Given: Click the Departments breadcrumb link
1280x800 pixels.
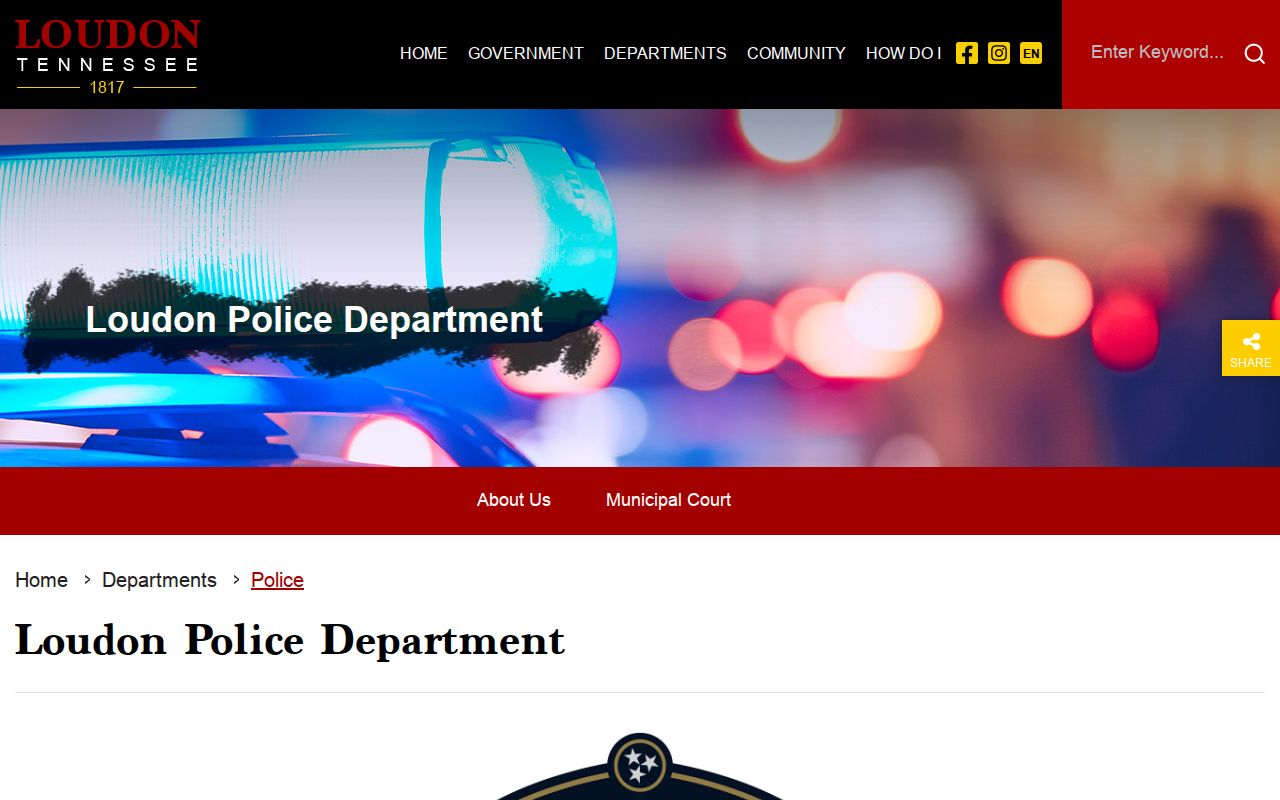Looking at the screenshot, I should (159, 580).
